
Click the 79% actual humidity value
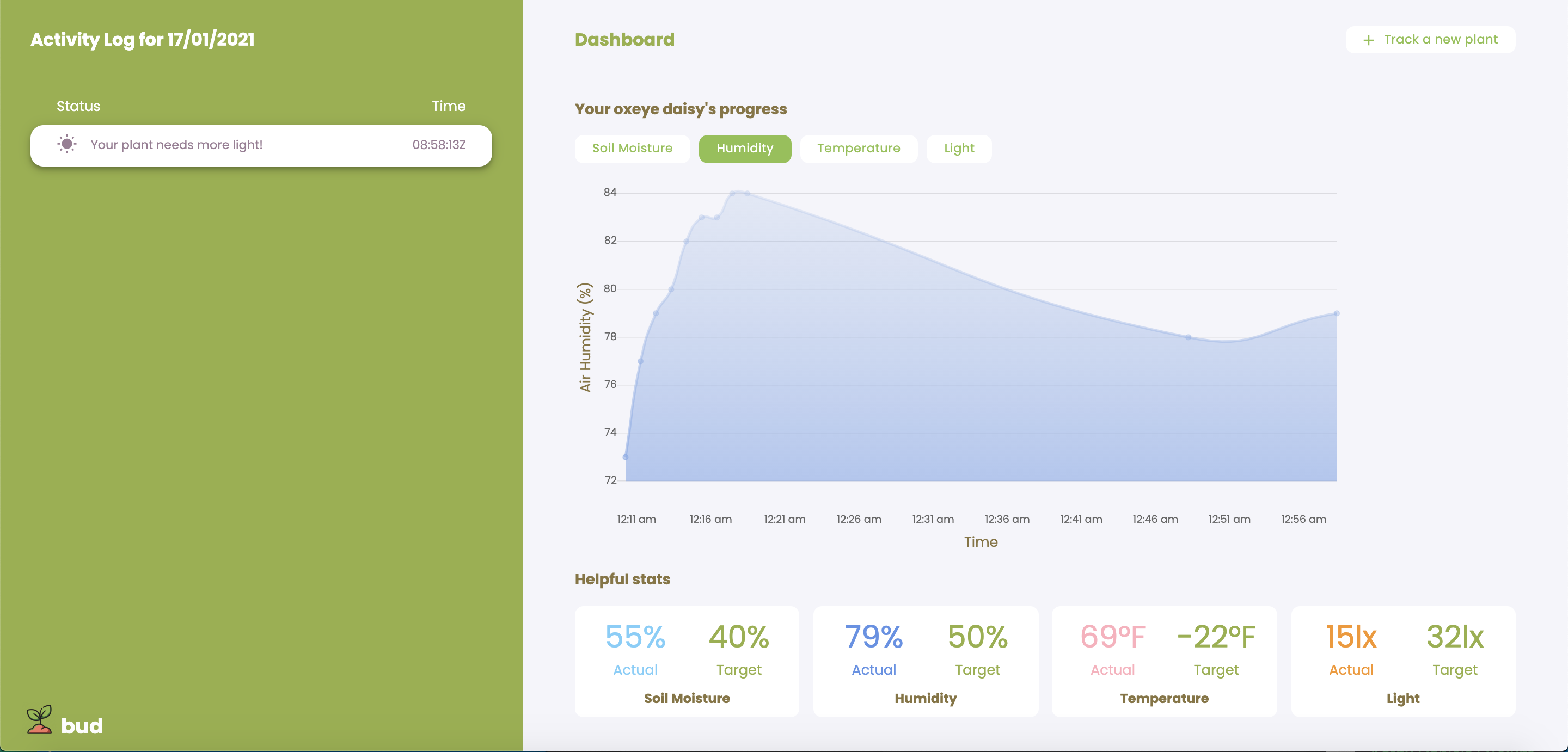(x=873, y=637)
